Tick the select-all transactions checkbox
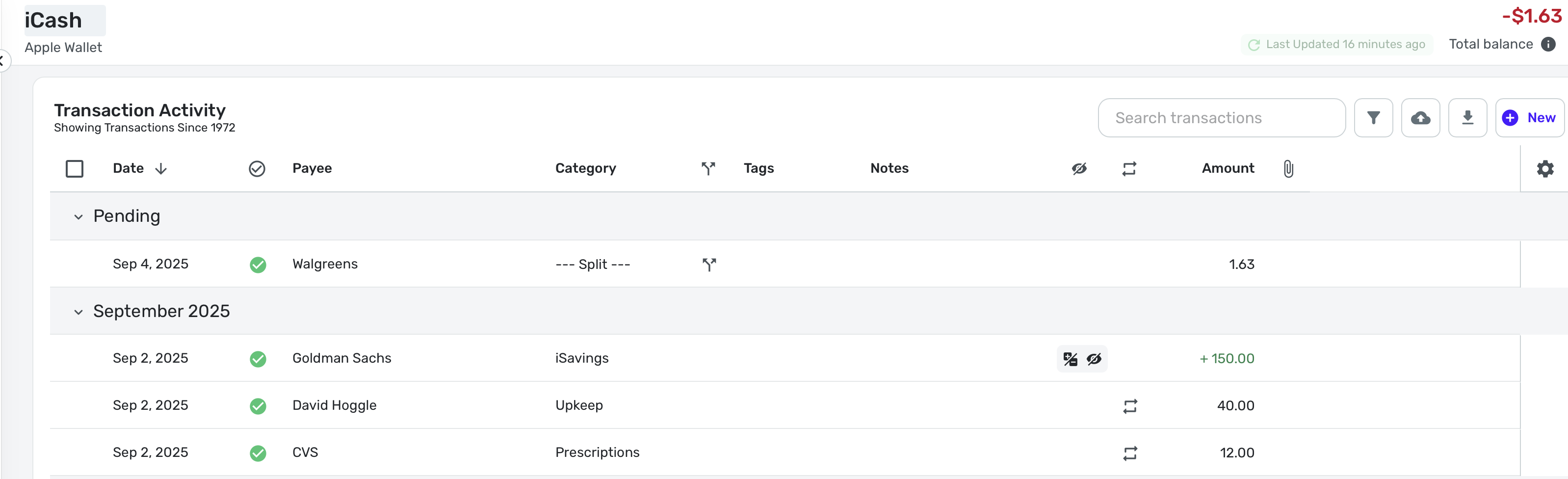Screen dimensions: 1568x479 click(x=74, y=169)
